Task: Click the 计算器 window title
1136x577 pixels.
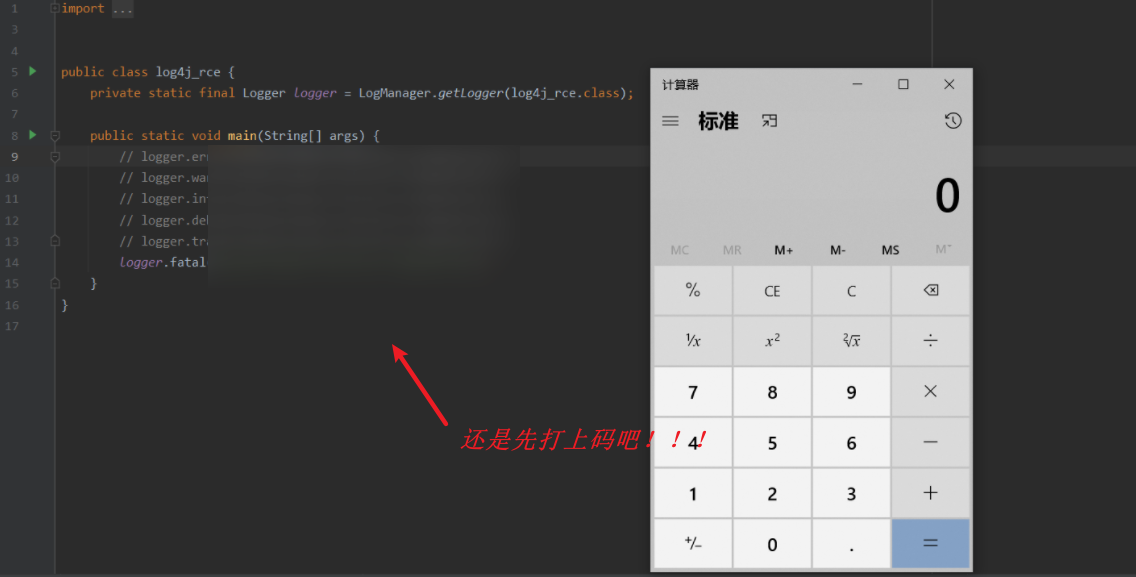Action: click(x=680, y=85)
